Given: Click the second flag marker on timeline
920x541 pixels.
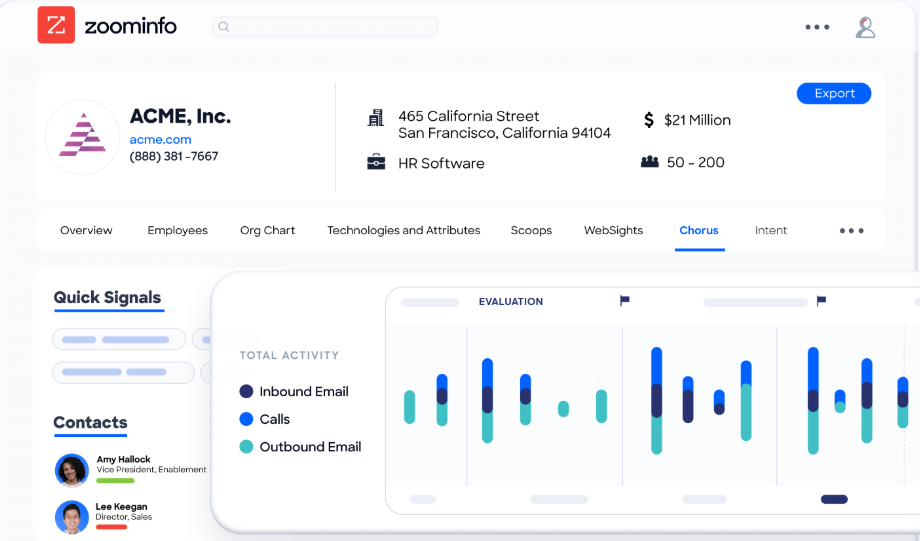Looking at the screenshot, I should [821, 301].
